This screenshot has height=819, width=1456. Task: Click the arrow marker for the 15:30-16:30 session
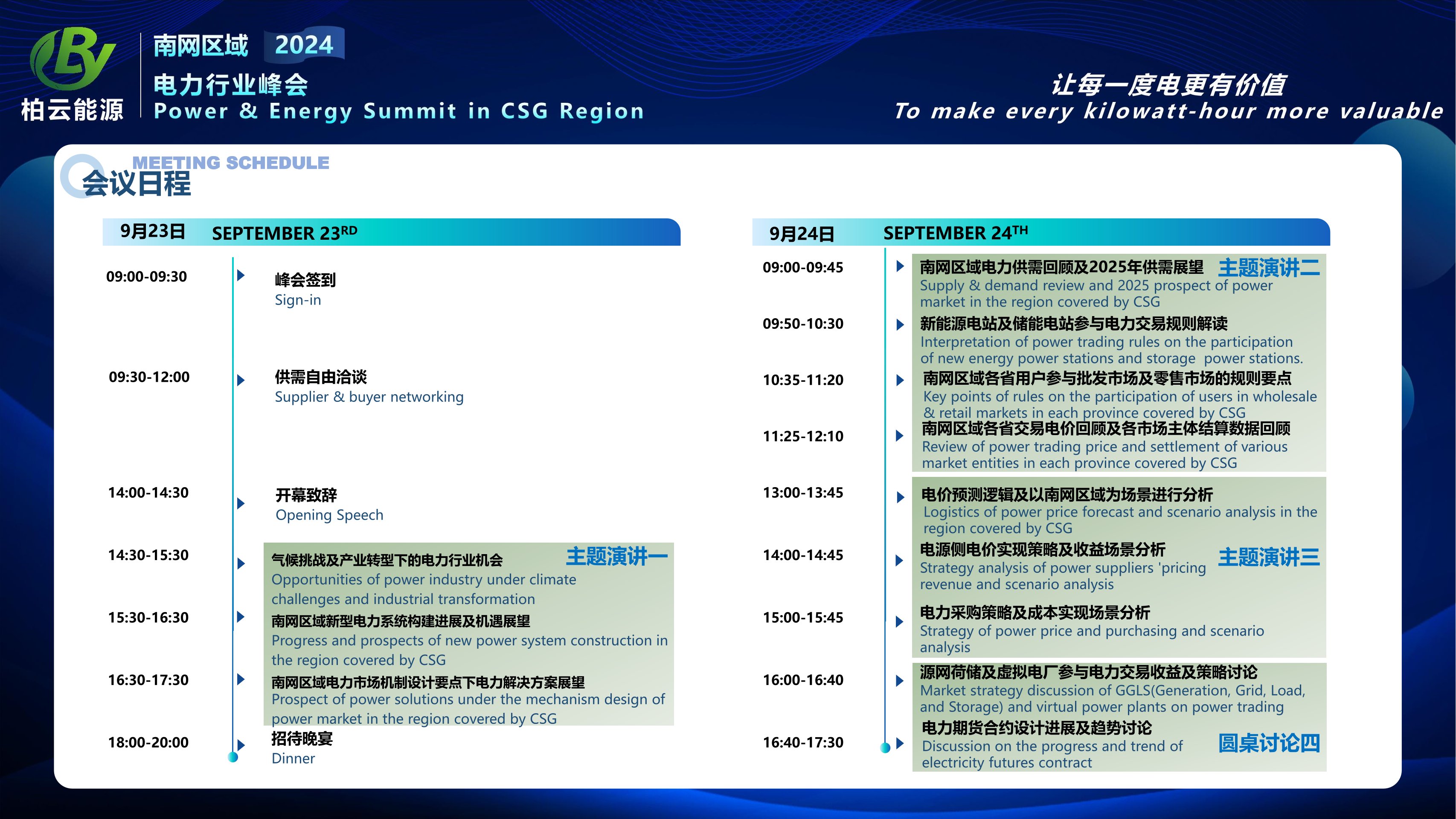(241, 617)
